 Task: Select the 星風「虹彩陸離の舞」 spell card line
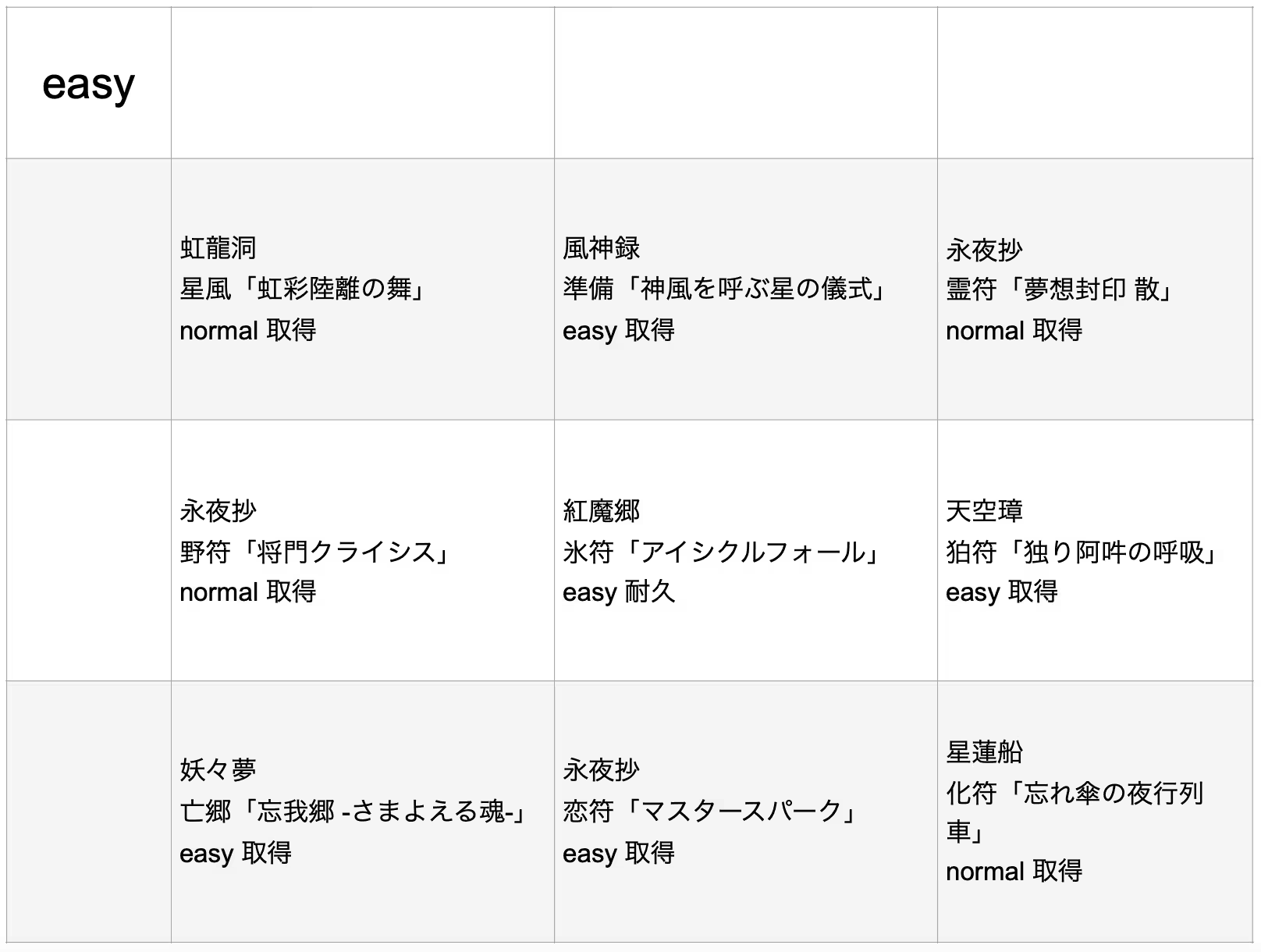(303, 290)
